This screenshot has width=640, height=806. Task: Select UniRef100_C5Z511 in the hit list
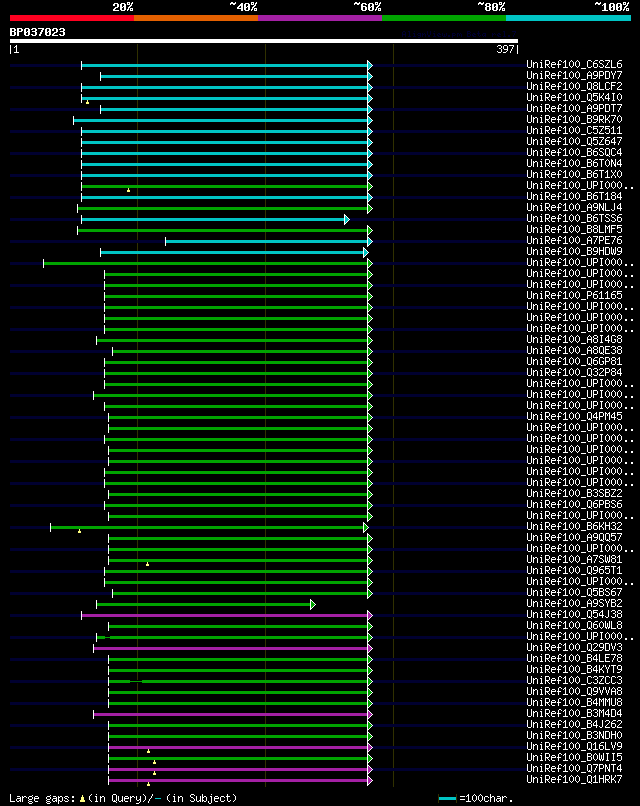574,131
